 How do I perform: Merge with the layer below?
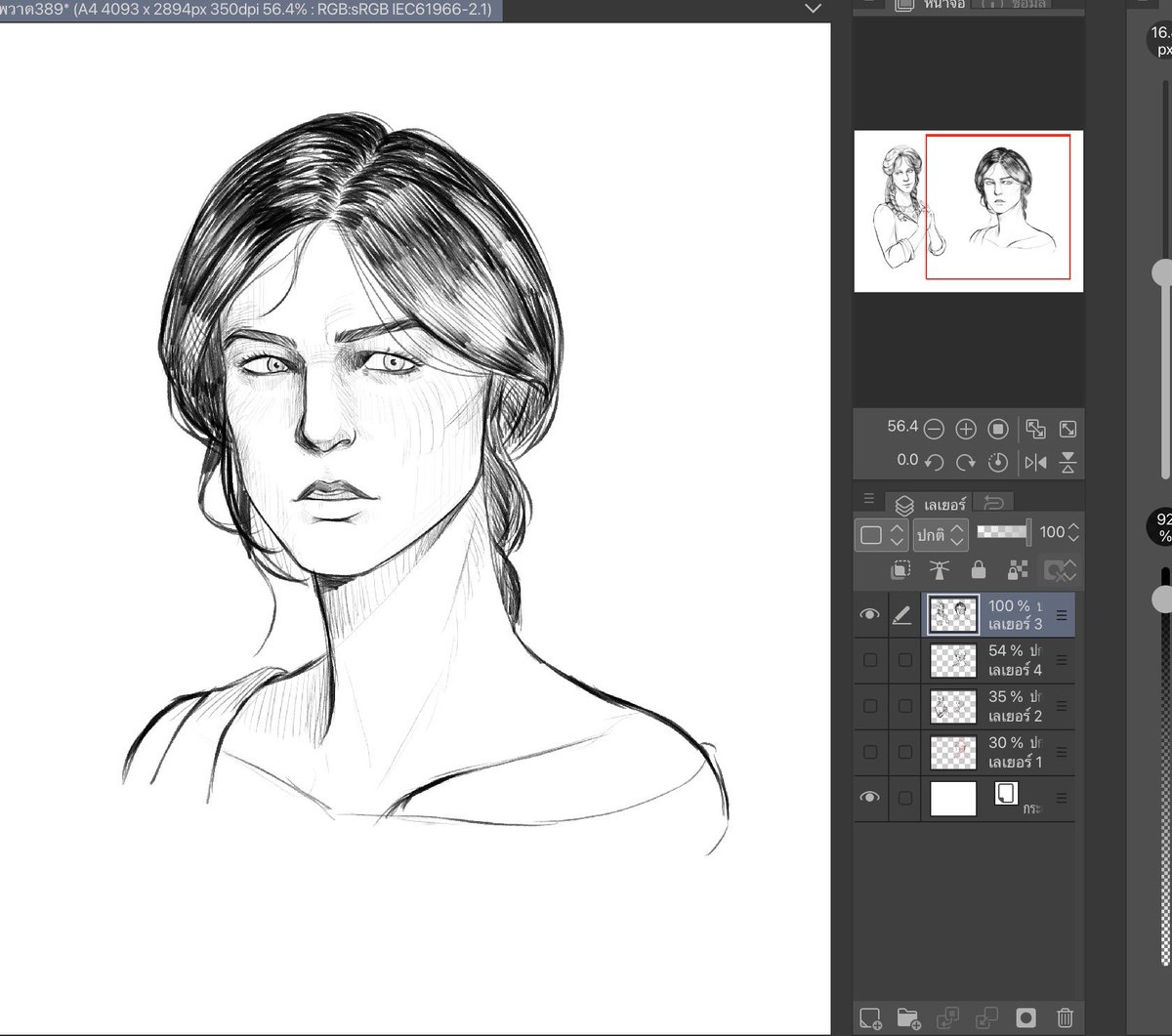pos(986,1017)
